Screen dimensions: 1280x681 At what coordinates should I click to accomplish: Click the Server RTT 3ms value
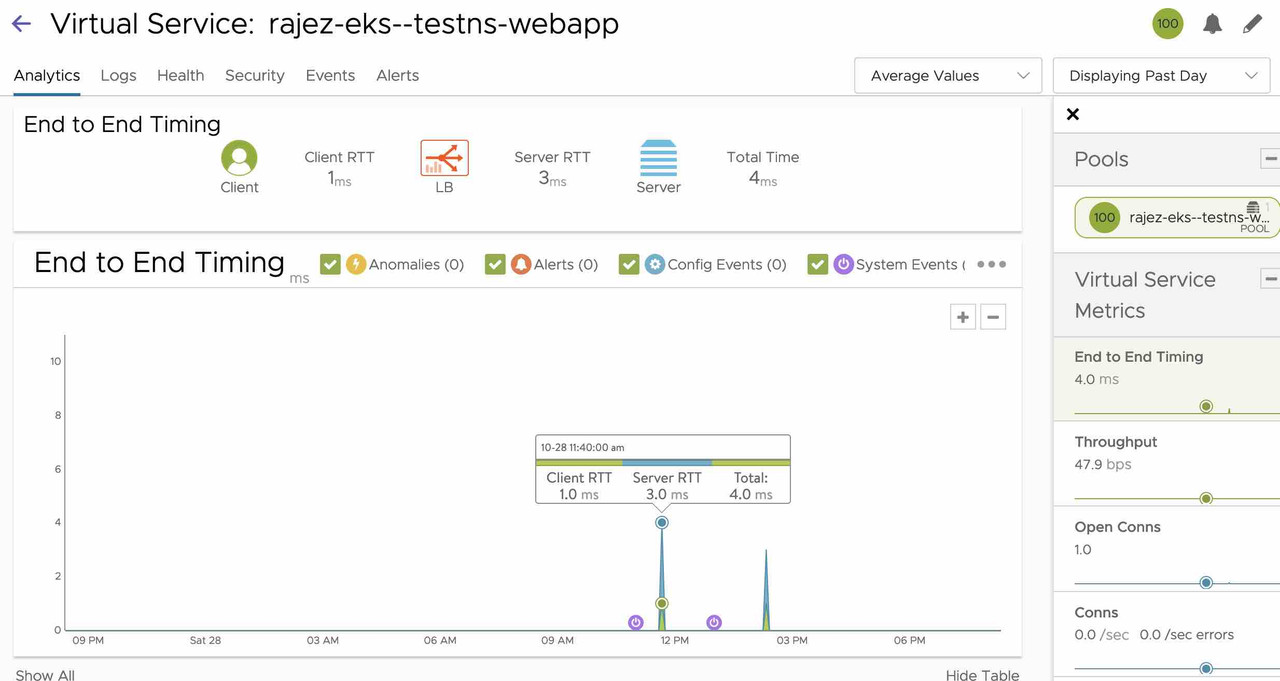point(552,179)
